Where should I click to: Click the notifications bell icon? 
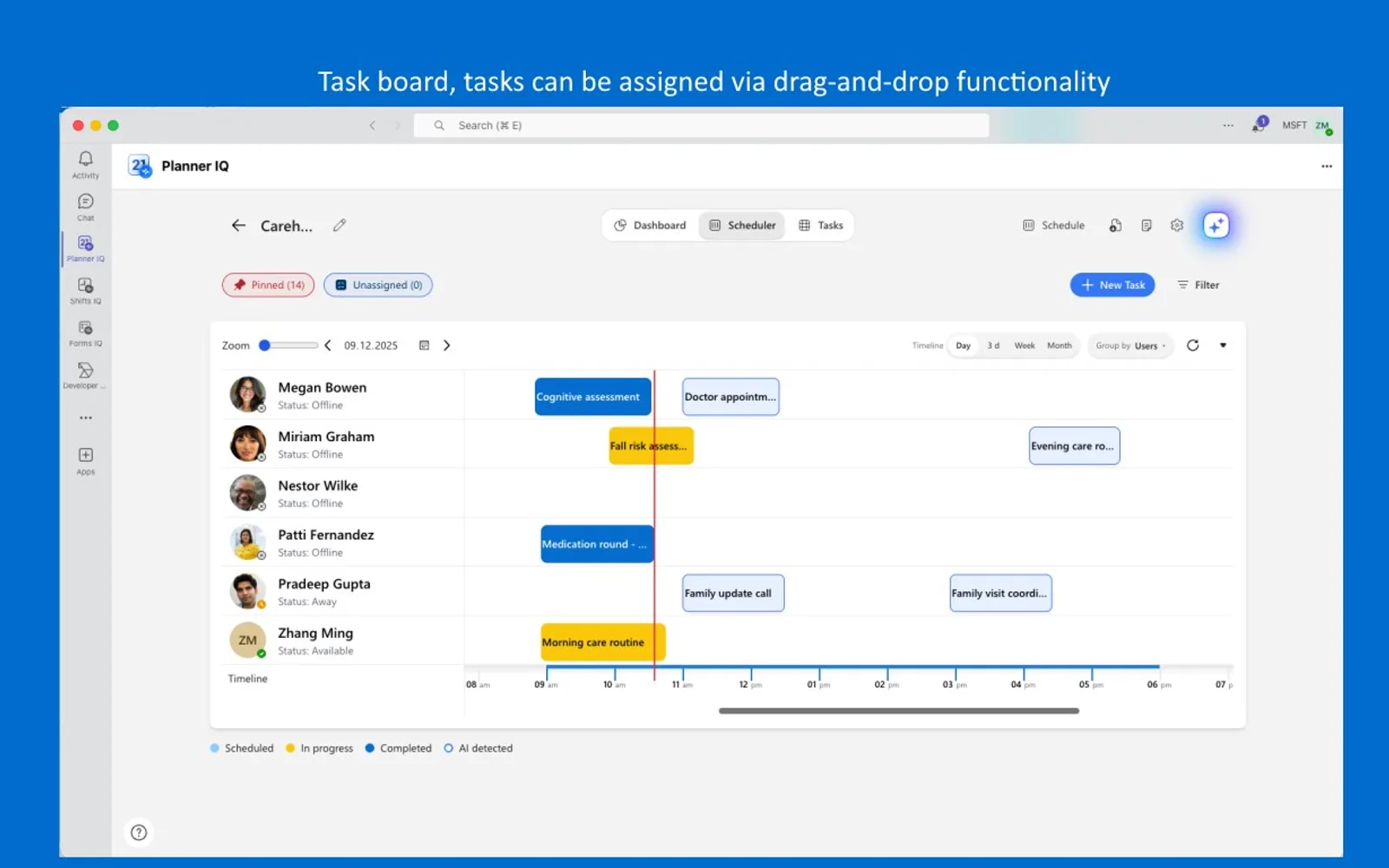(1258, 125)
